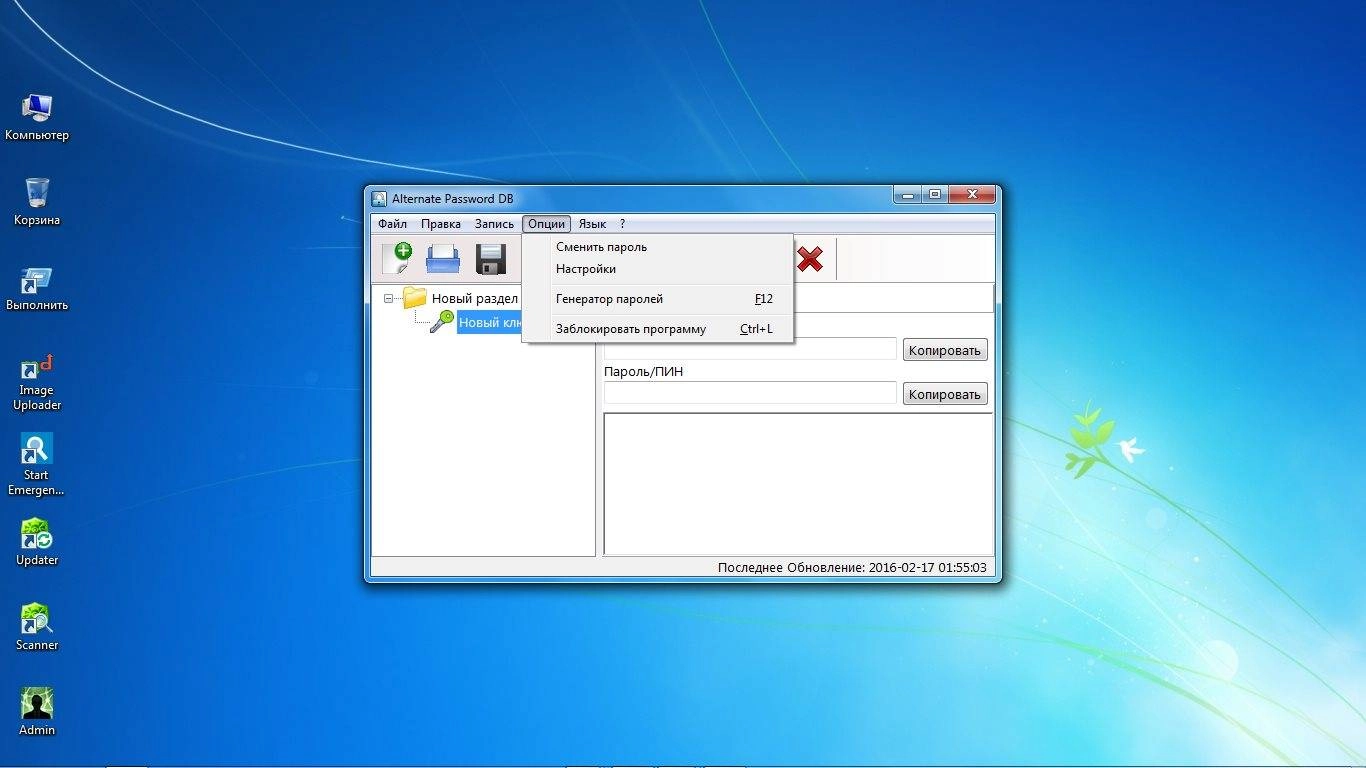Click the Последнее Обновление status bar text
The height and width of the screenshot is (768, 1366).
click(x=852, y=568)
